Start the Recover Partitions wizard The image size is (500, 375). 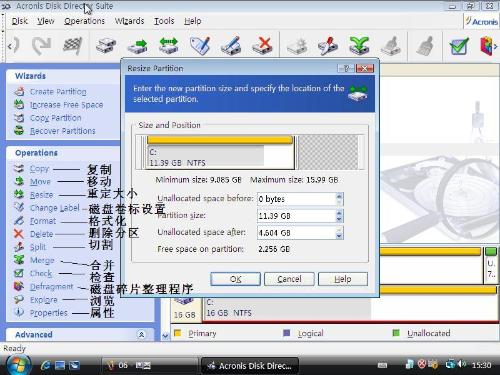(x=62, y=131)
